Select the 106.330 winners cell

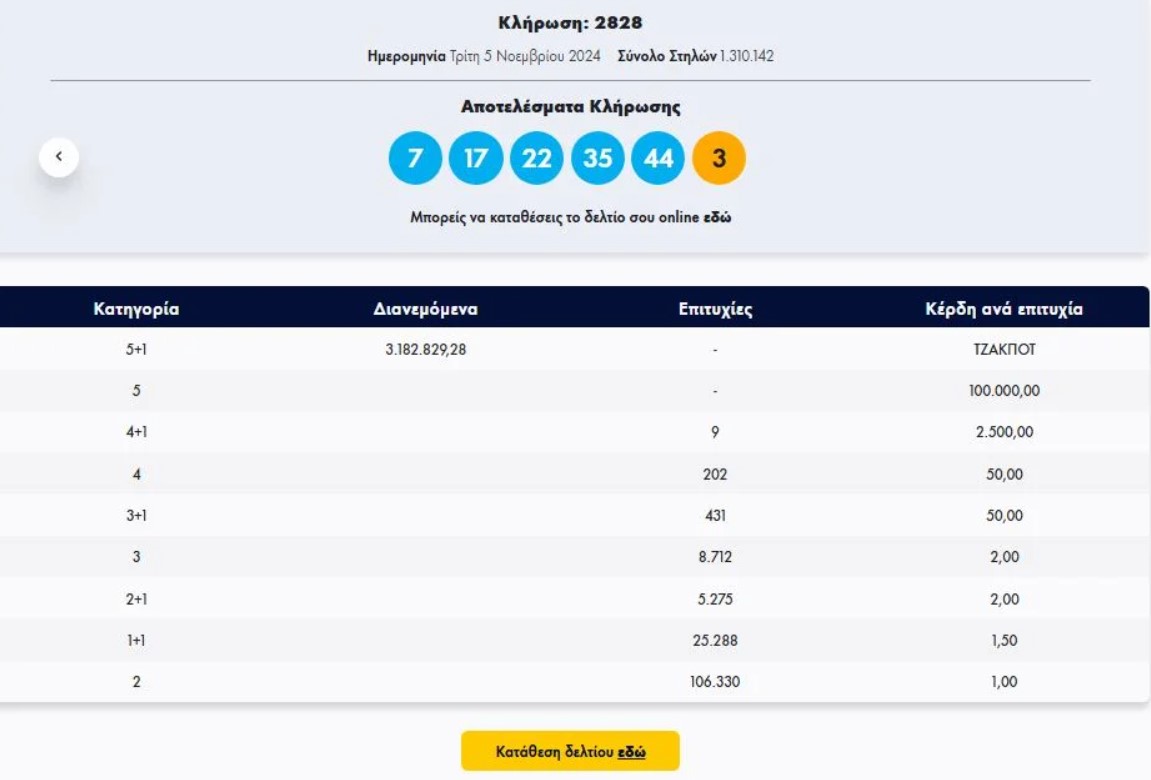(715, 682)
